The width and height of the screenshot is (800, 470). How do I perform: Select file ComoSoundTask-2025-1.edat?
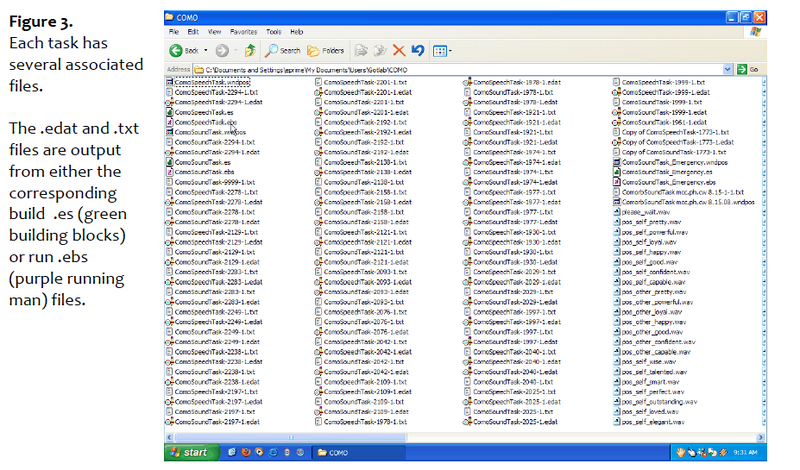pos(511,422)
